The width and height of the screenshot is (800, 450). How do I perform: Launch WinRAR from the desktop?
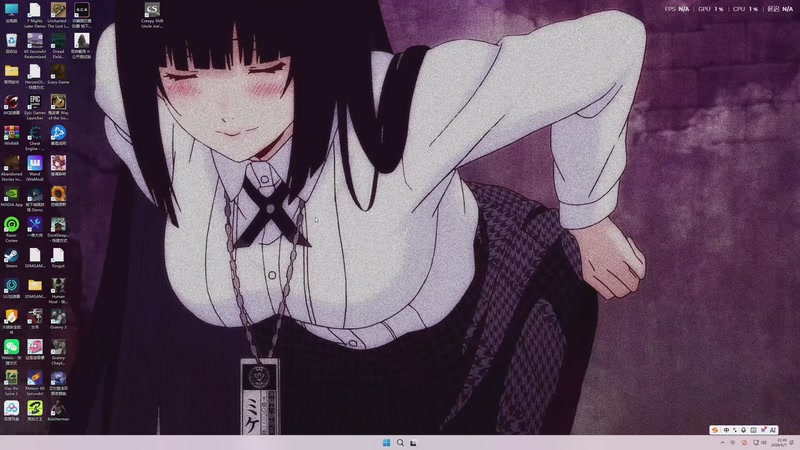click(11, 136)
